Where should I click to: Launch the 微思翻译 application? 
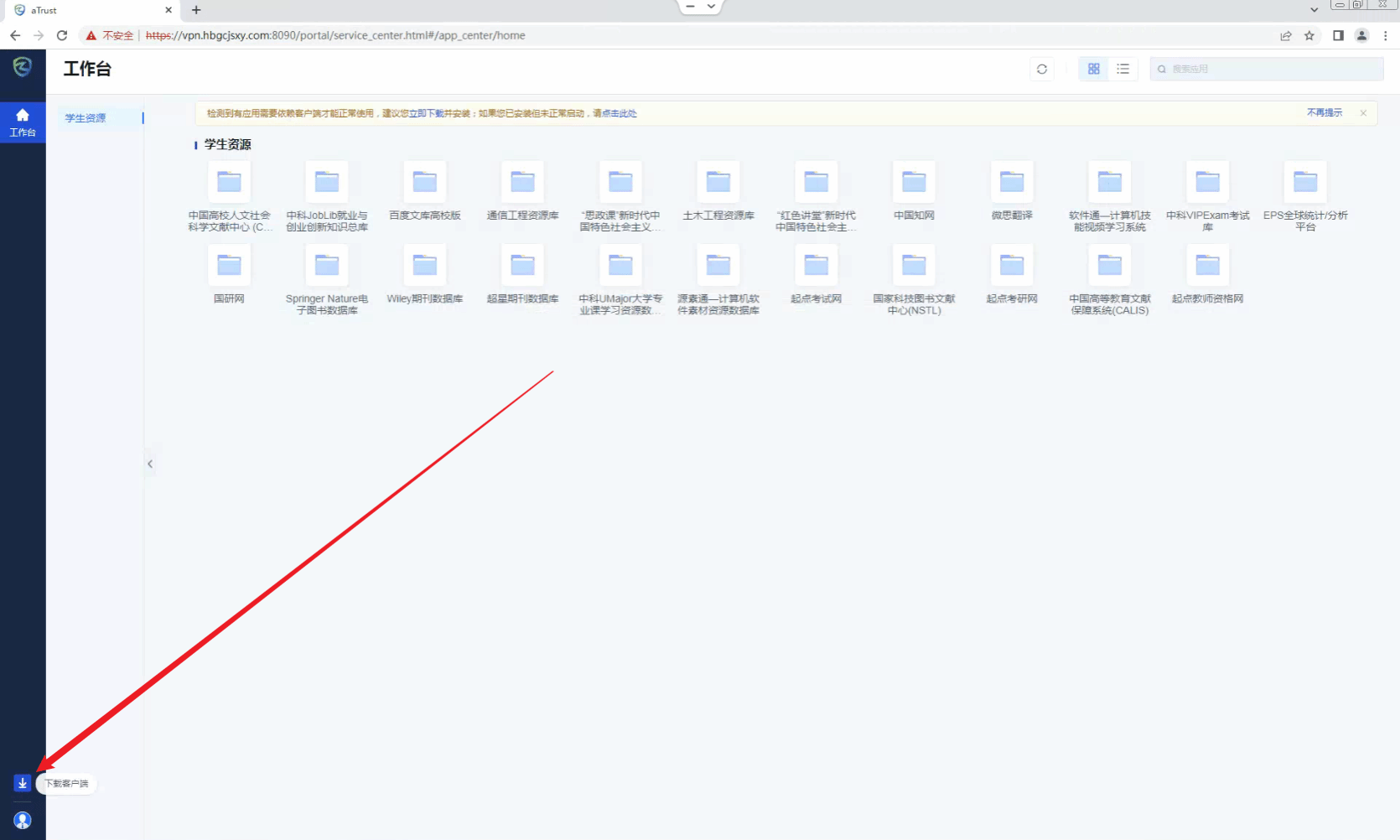(1012, 182)
